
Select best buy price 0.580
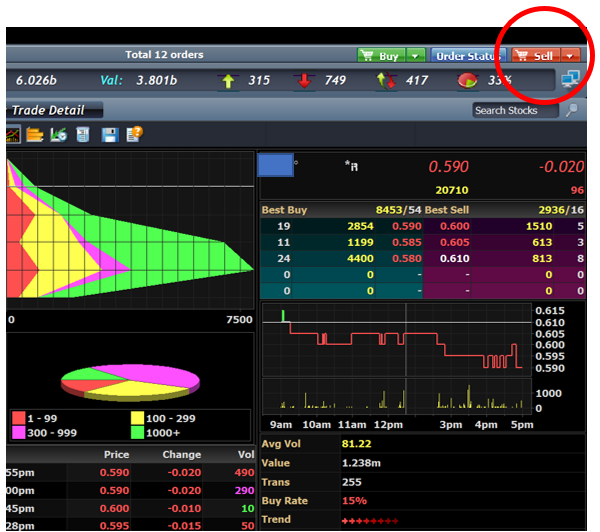click(407, 258)
